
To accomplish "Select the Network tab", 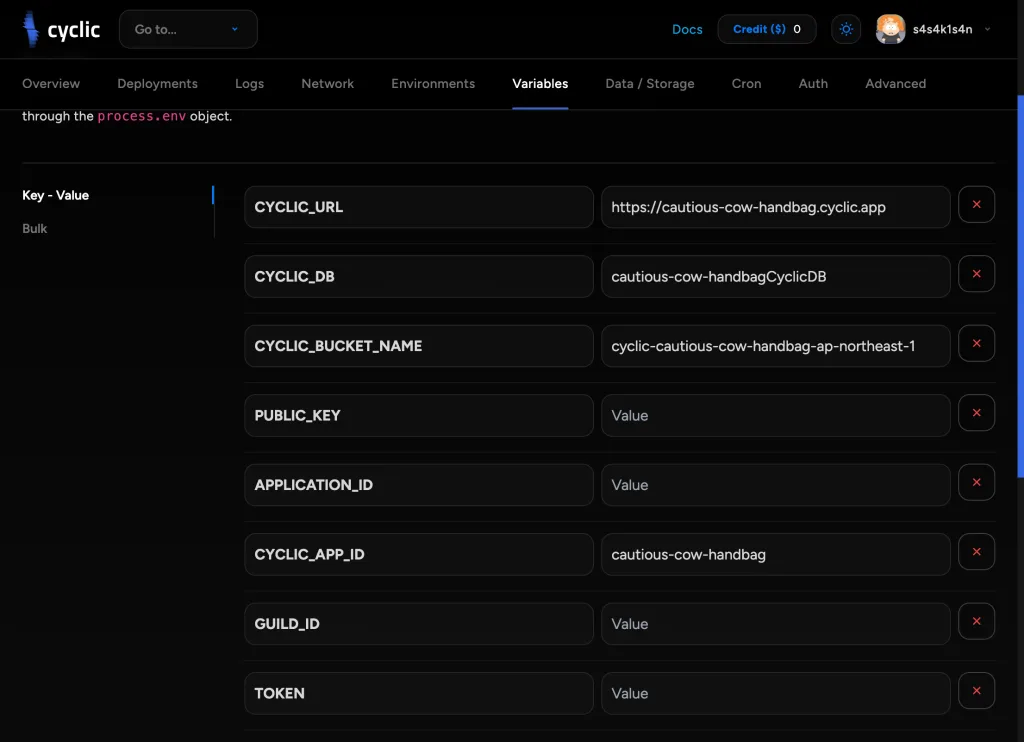I will [327, 84].
